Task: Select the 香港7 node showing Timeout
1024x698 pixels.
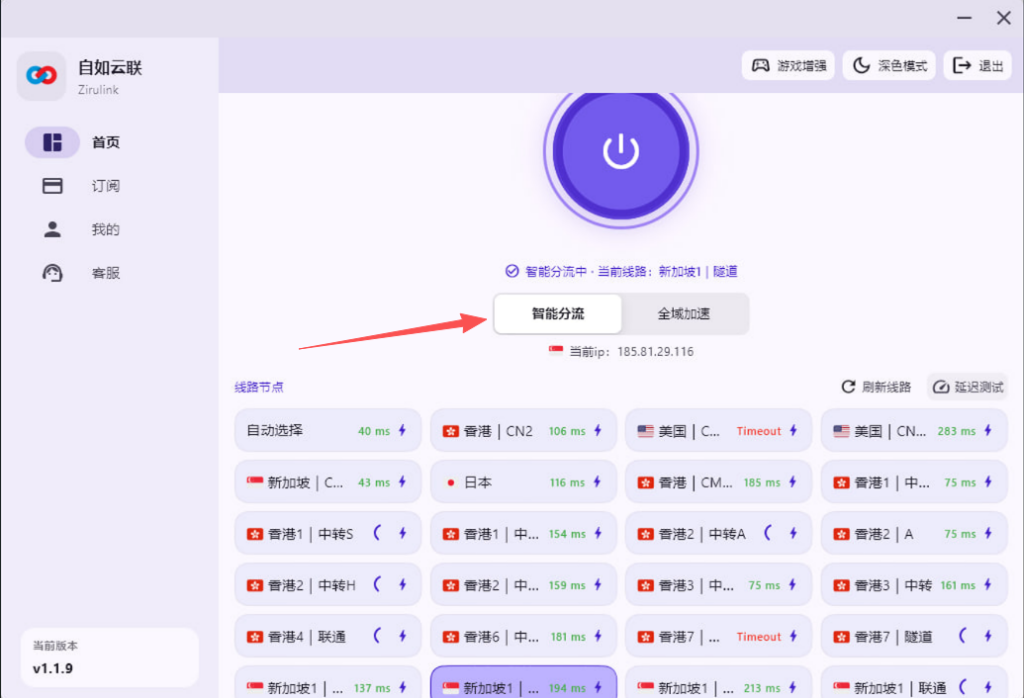Action: pyautogui.click(x=718, y=636)
